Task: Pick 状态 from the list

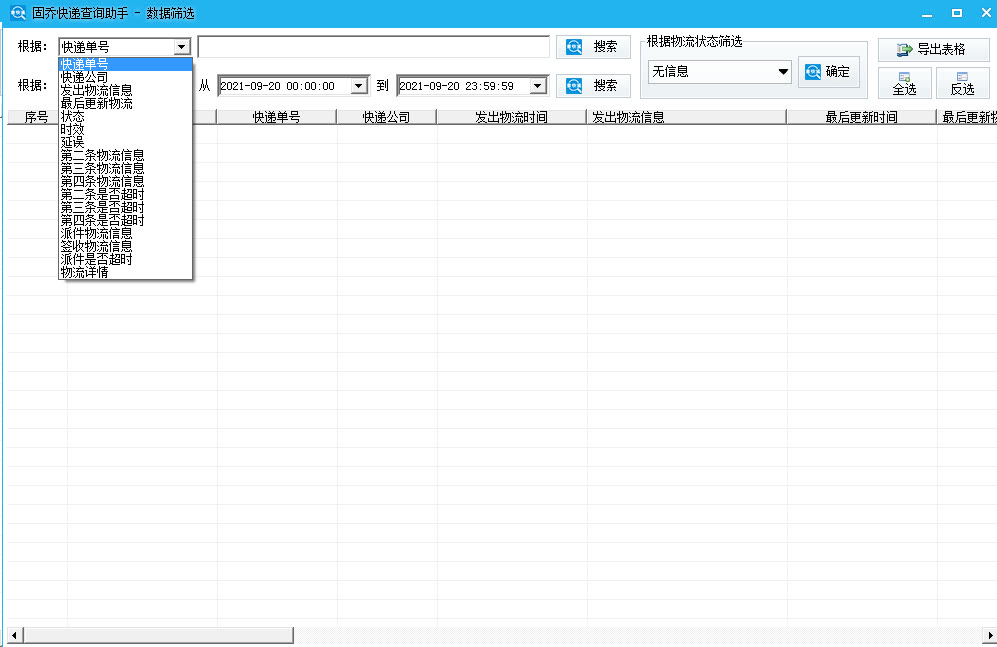Action: [125, 116]
